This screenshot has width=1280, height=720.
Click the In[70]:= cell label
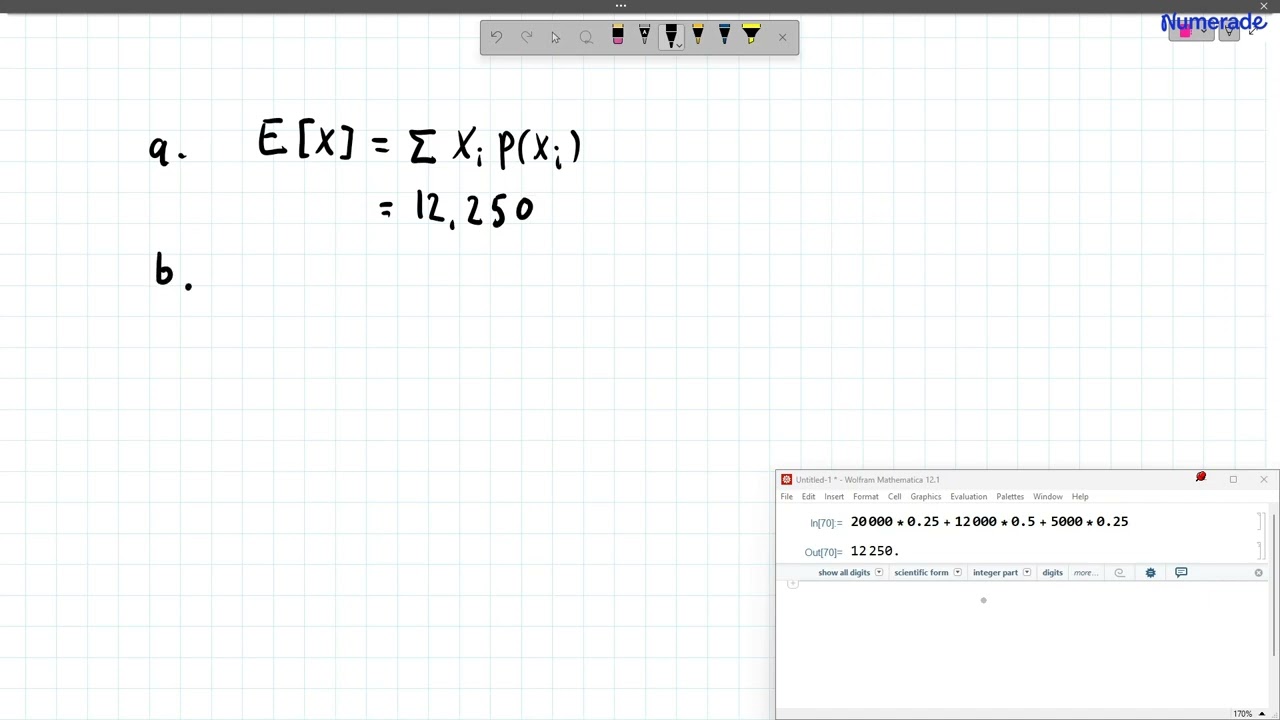[x=826, y=523]
